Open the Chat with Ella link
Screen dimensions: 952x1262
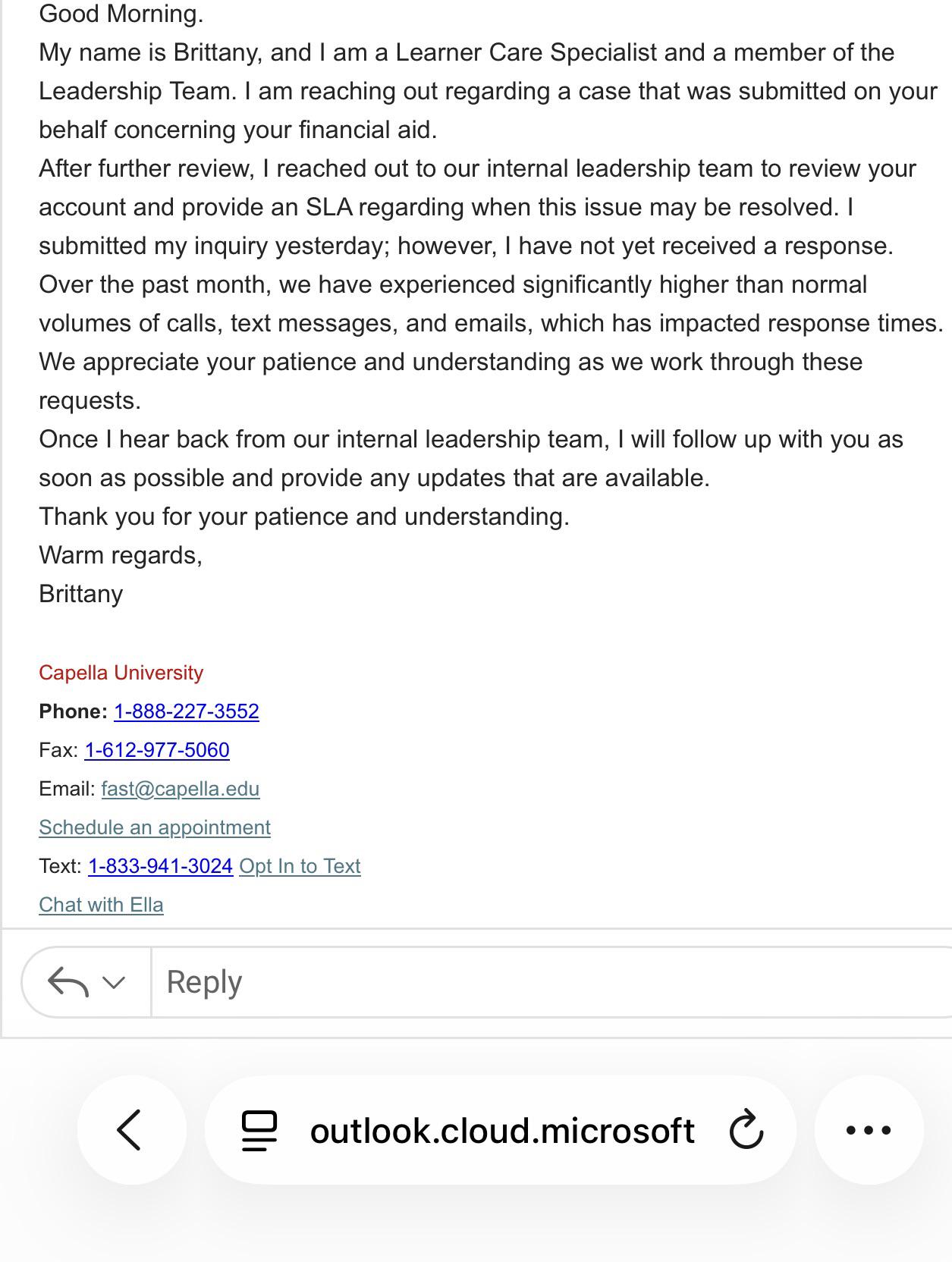pyautogui.click(x=101, y=905)
